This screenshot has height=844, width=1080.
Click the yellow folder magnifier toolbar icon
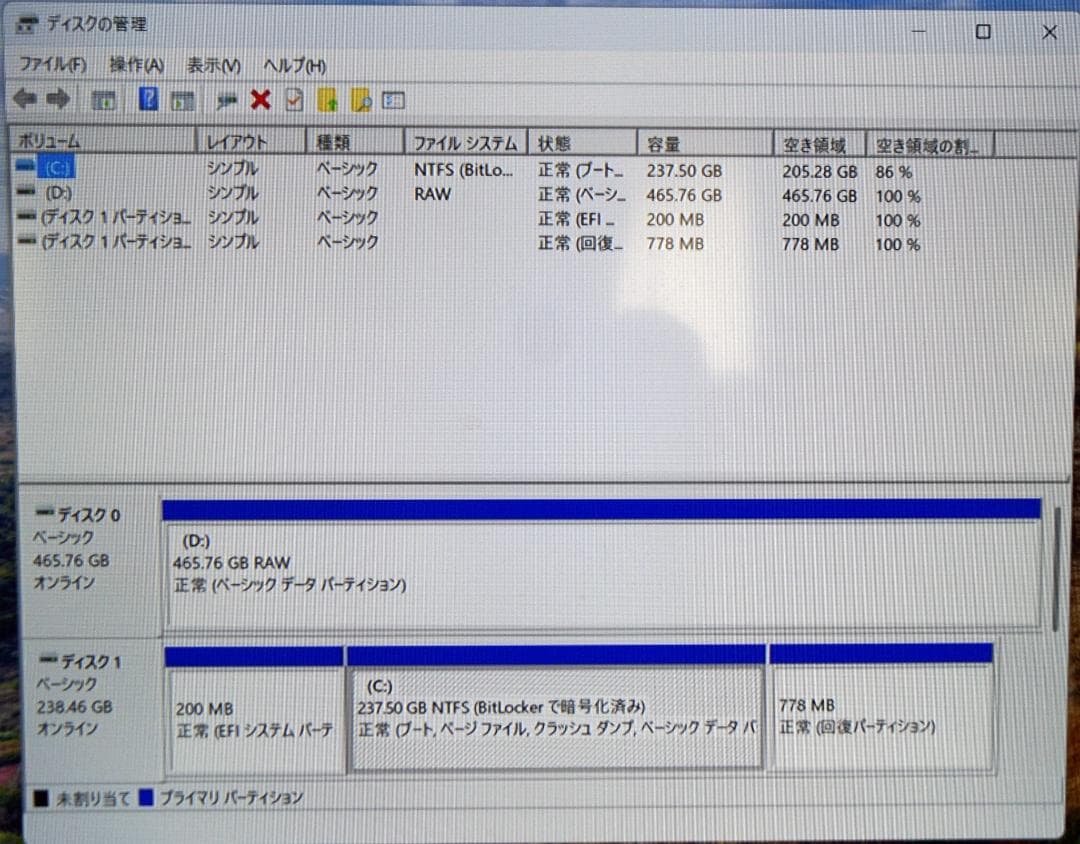(x=362, y=99)
